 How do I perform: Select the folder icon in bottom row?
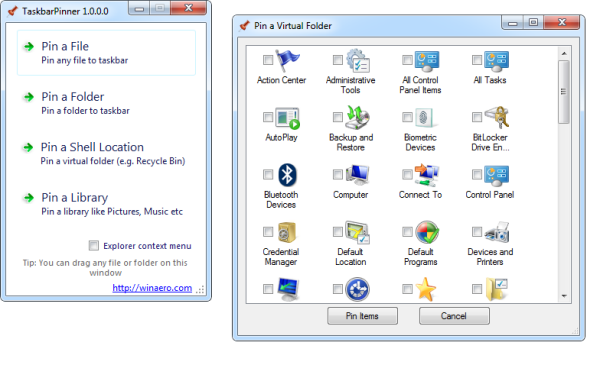[x=497, y=290]
